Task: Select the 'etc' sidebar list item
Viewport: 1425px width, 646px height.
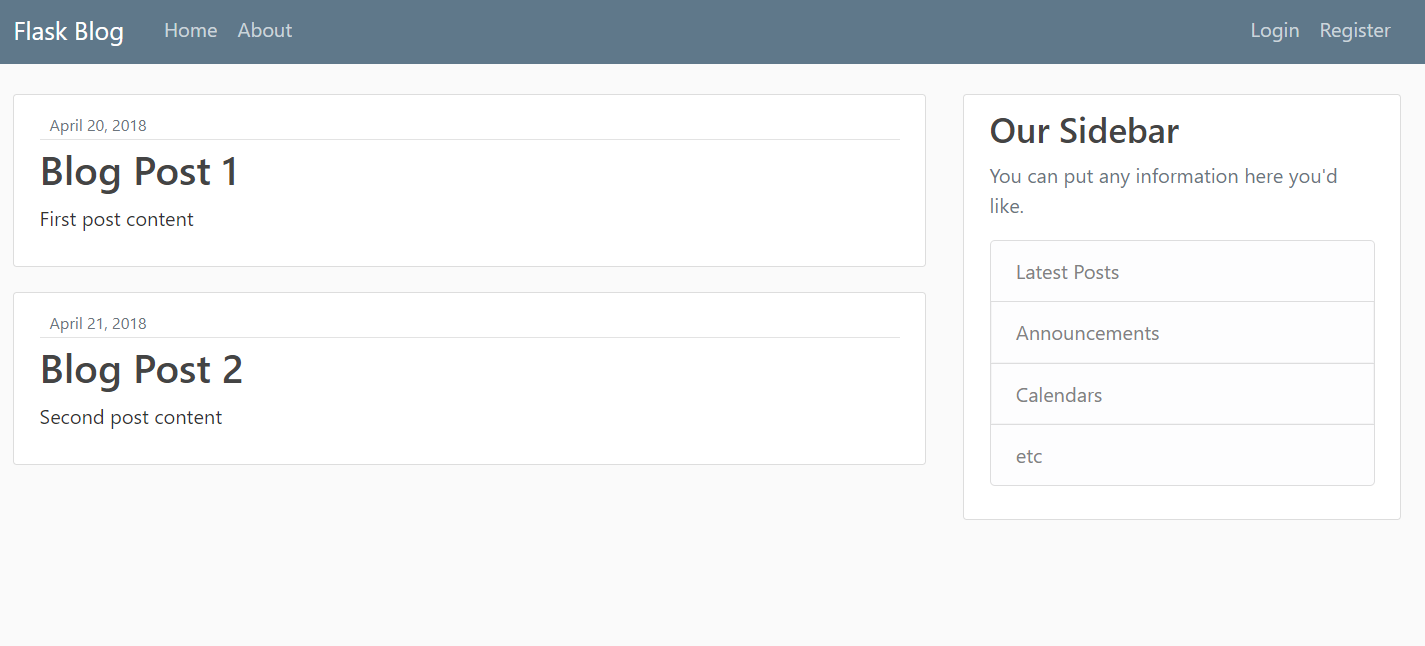Action: (x=1029, y=456)
